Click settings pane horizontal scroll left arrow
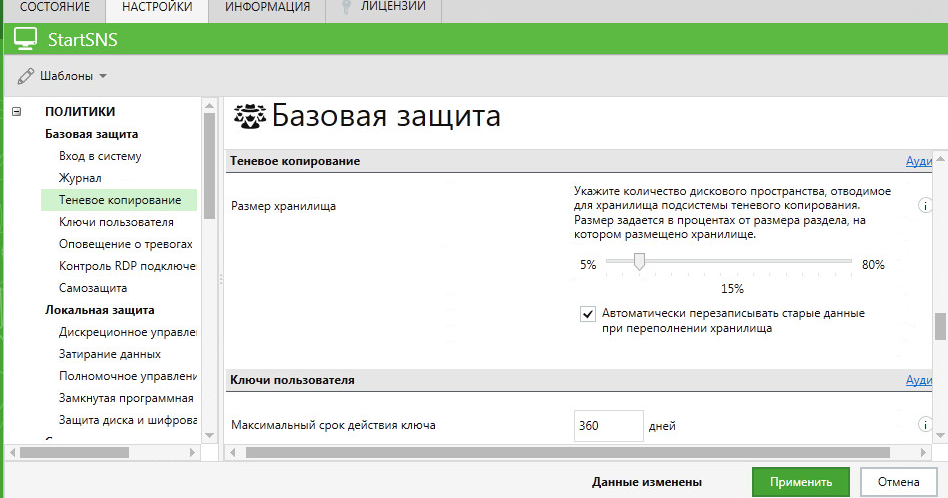 [x=233, y=452]
